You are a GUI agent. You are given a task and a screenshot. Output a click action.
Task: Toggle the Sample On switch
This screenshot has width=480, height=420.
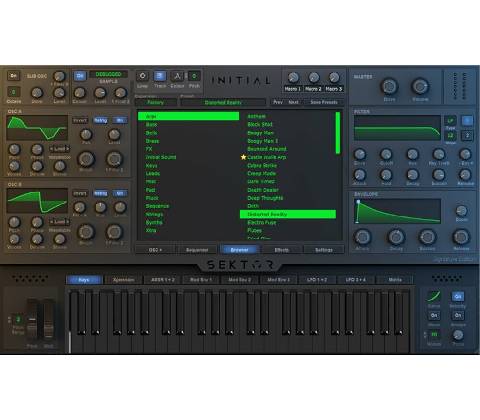click(80, 76)
